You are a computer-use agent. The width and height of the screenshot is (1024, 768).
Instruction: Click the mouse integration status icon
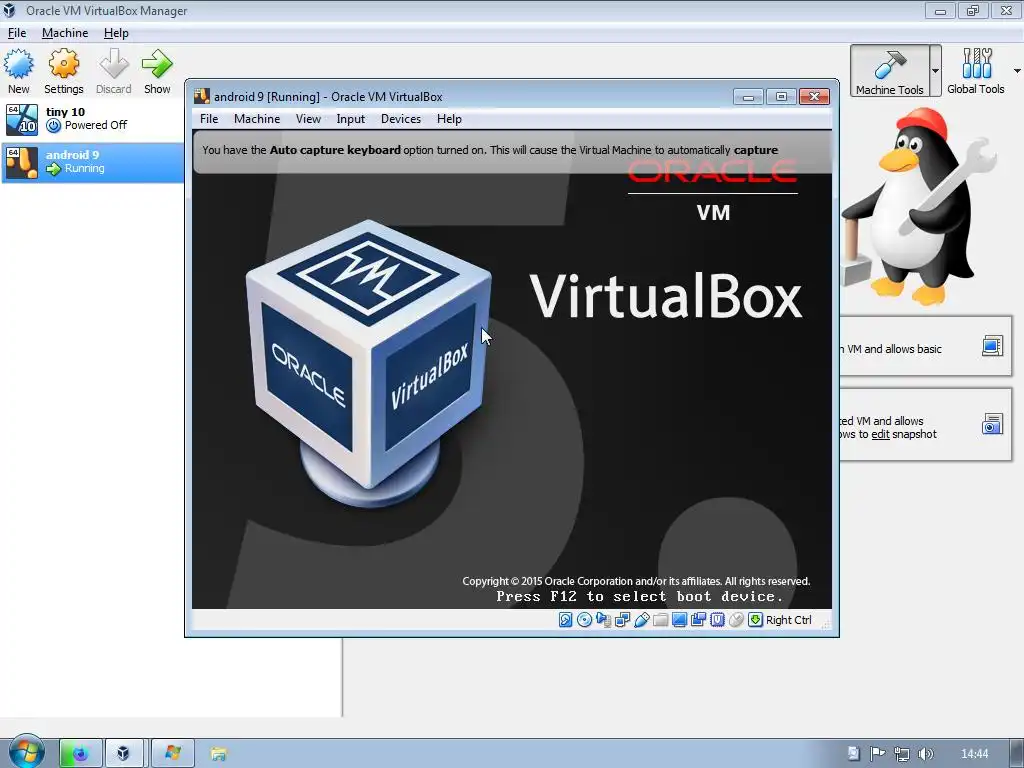coord(736,620)
